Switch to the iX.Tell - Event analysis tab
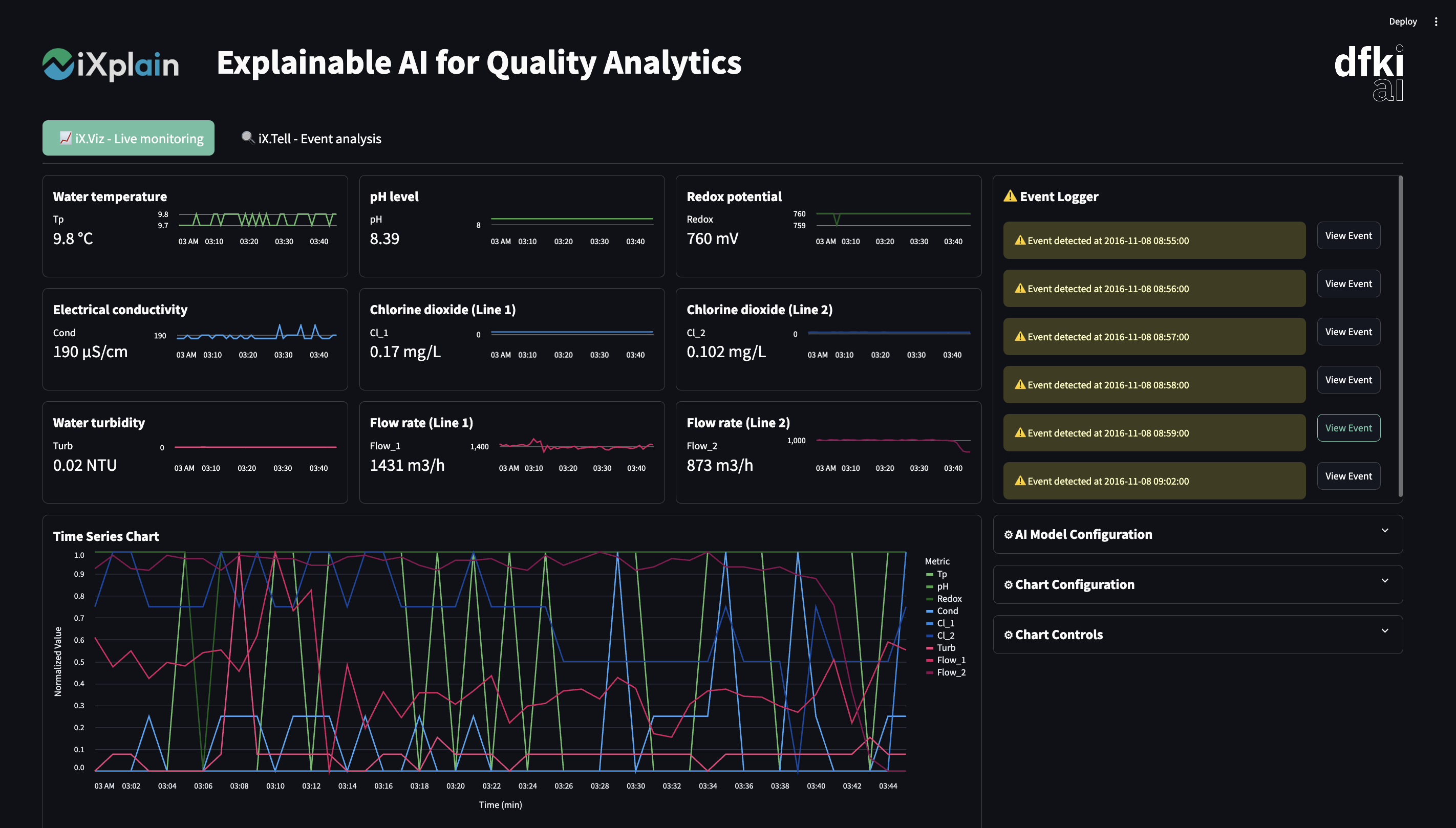This screenshot has width=1456, height=828. 312,138
